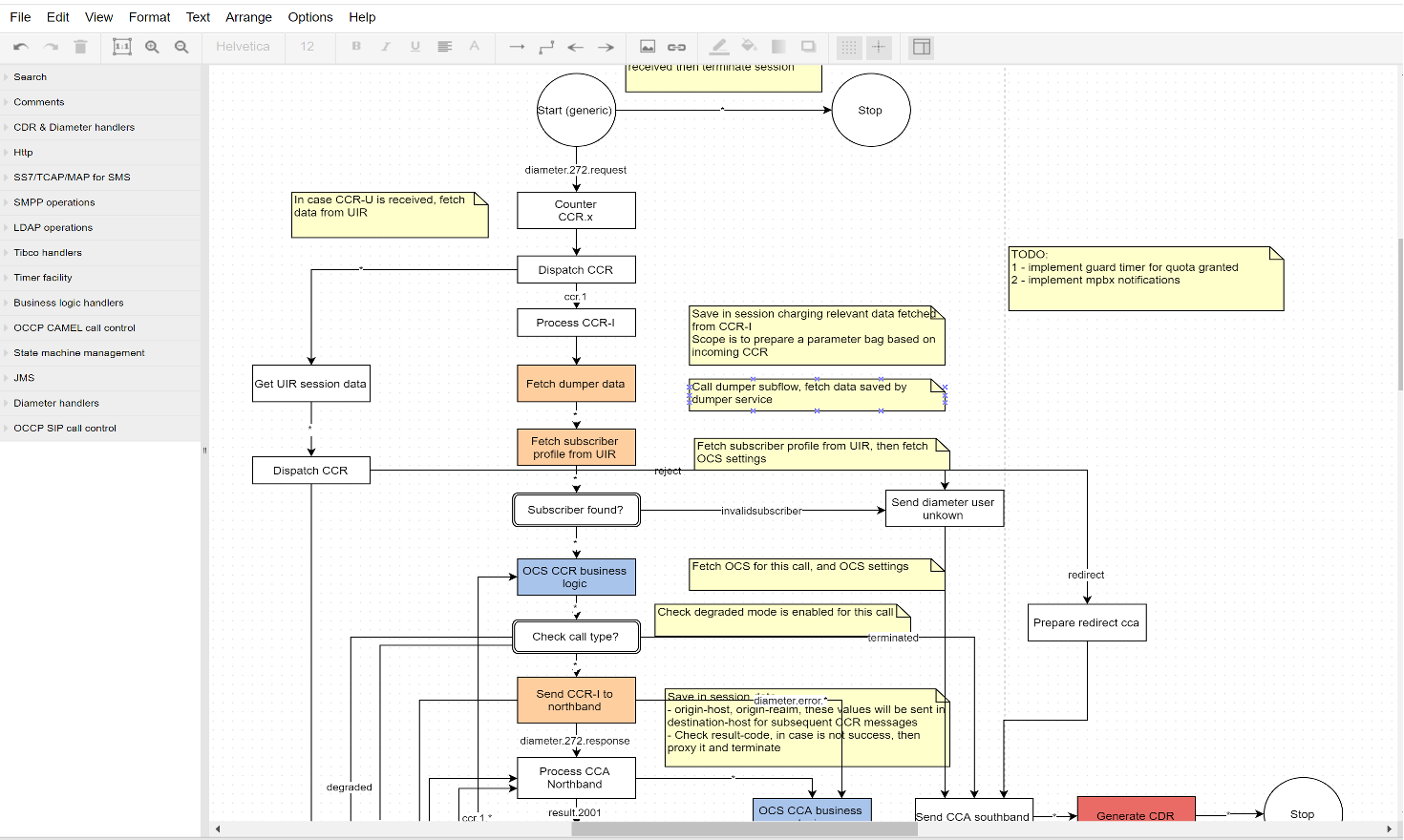Click the insert image icon
Viewport: 1404px width, 840px height.
(x=648, y=47)
